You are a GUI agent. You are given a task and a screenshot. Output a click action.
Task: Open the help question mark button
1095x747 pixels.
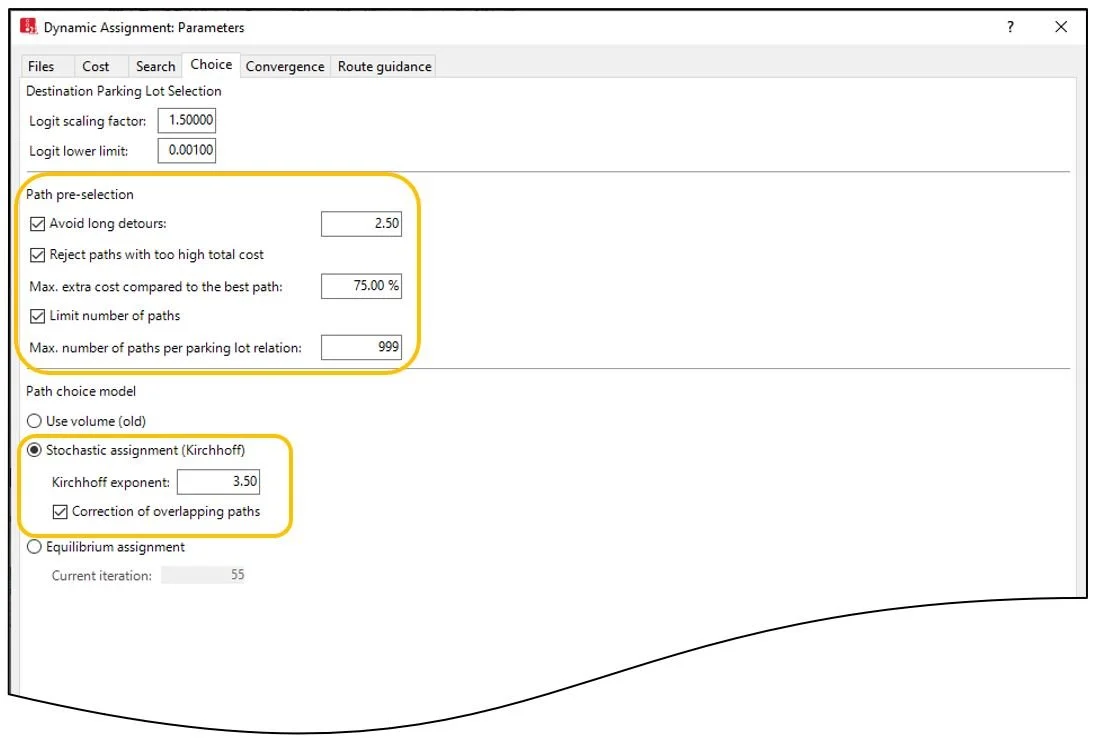[x=1010, y=27]
